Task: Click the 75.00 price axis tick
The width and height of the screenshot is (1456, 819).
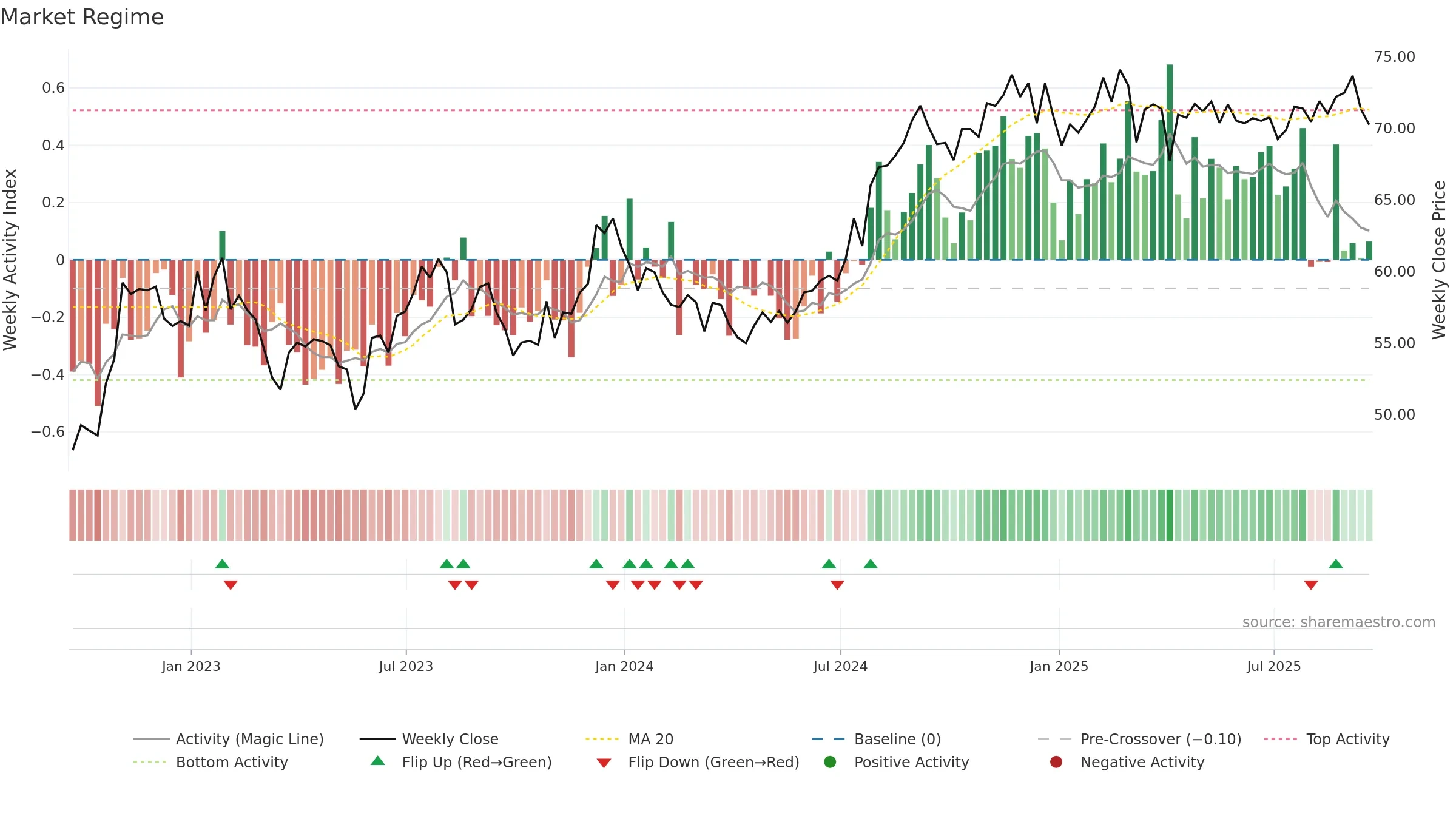Action: [x=1395, y=57]
